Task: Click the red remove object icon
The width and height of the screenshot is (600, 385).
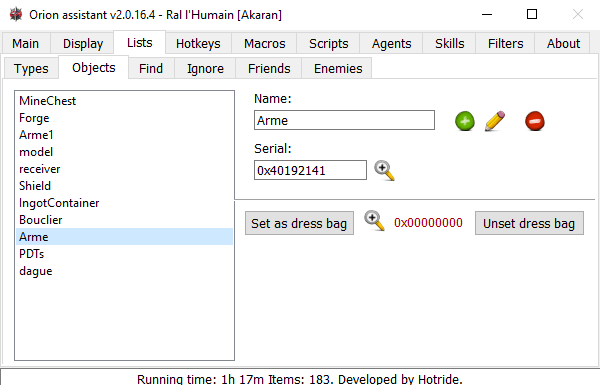Action: pyautogui.click(x=535, y=121)
